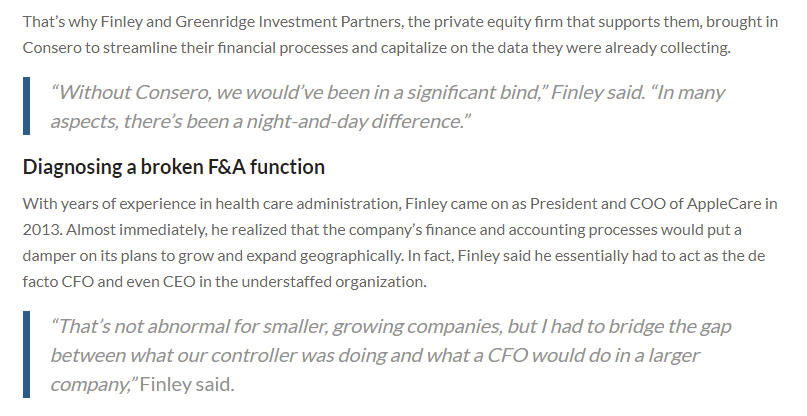
Task: Click the heading "Diagnosing a broken F&A function"
Action: point(174,166)
